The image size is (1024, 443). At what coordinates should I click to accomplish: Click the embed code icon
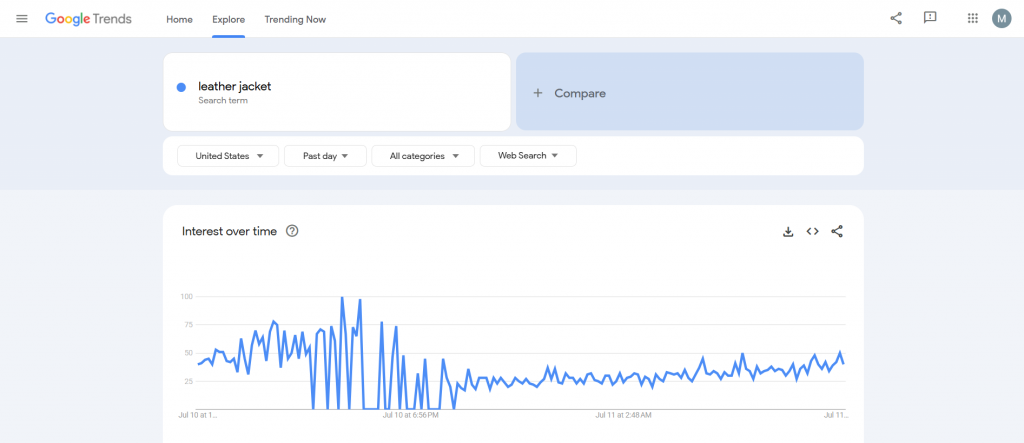coord(813,231)
